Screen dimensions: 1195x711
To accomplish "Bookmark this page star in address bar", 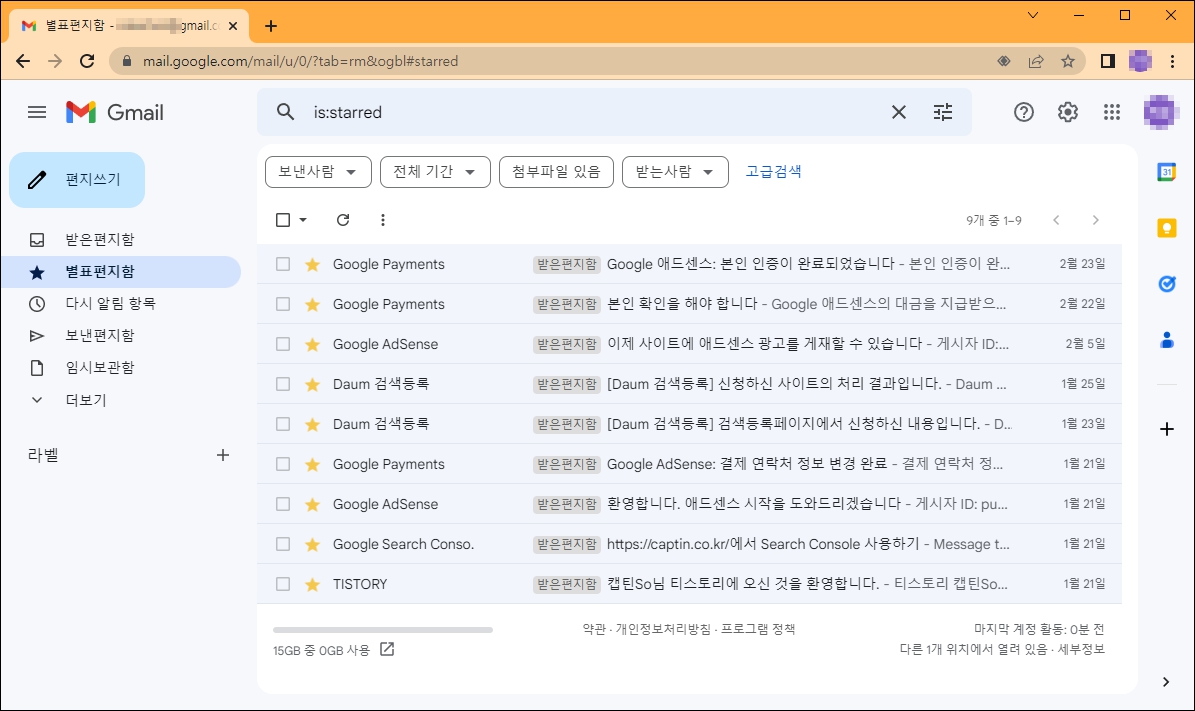I will (1068, 61).
